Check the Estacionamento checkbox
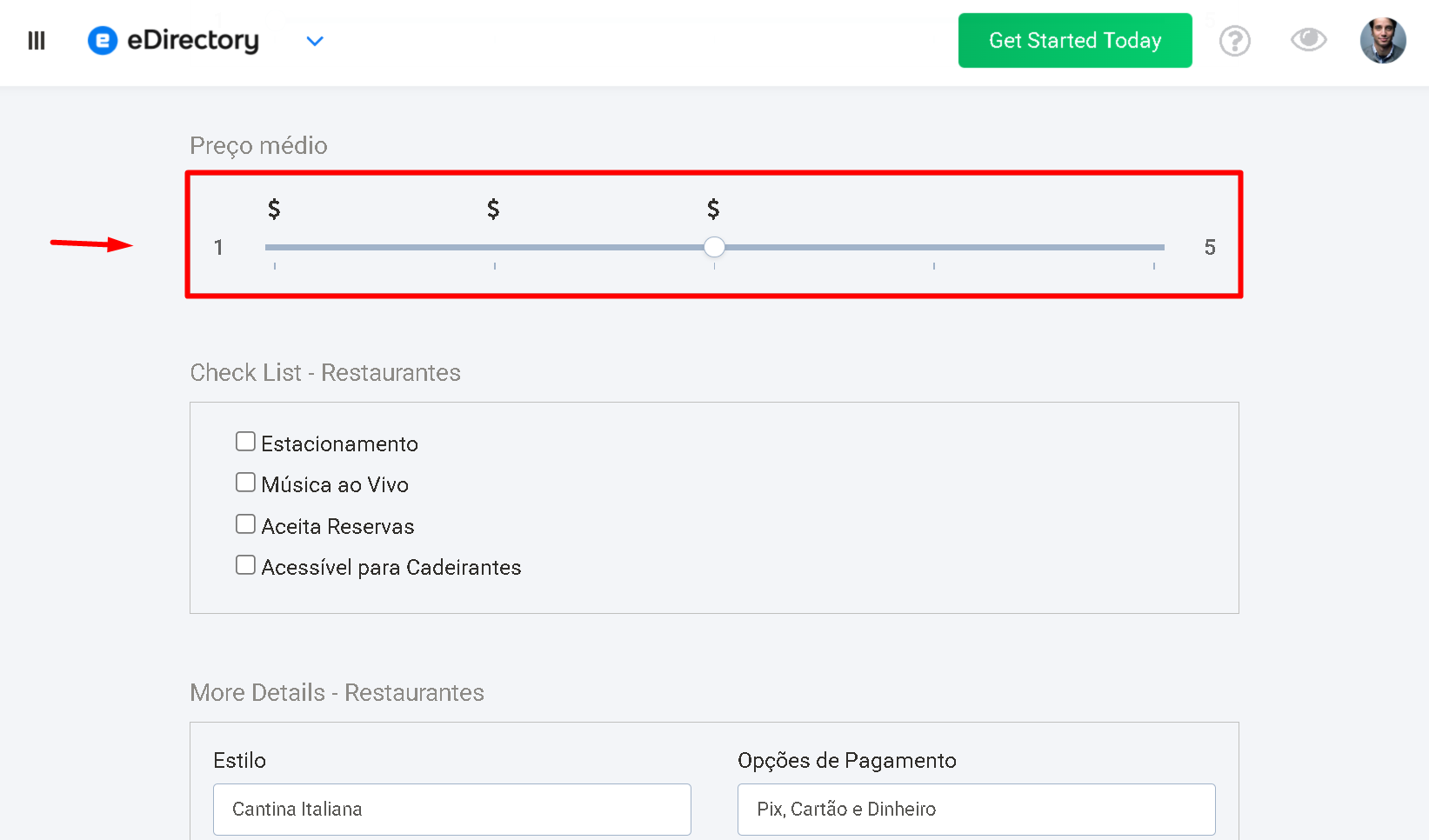The width and height of the screenshot is (1429, 840). pyautogui.click(x=245, y=442)
